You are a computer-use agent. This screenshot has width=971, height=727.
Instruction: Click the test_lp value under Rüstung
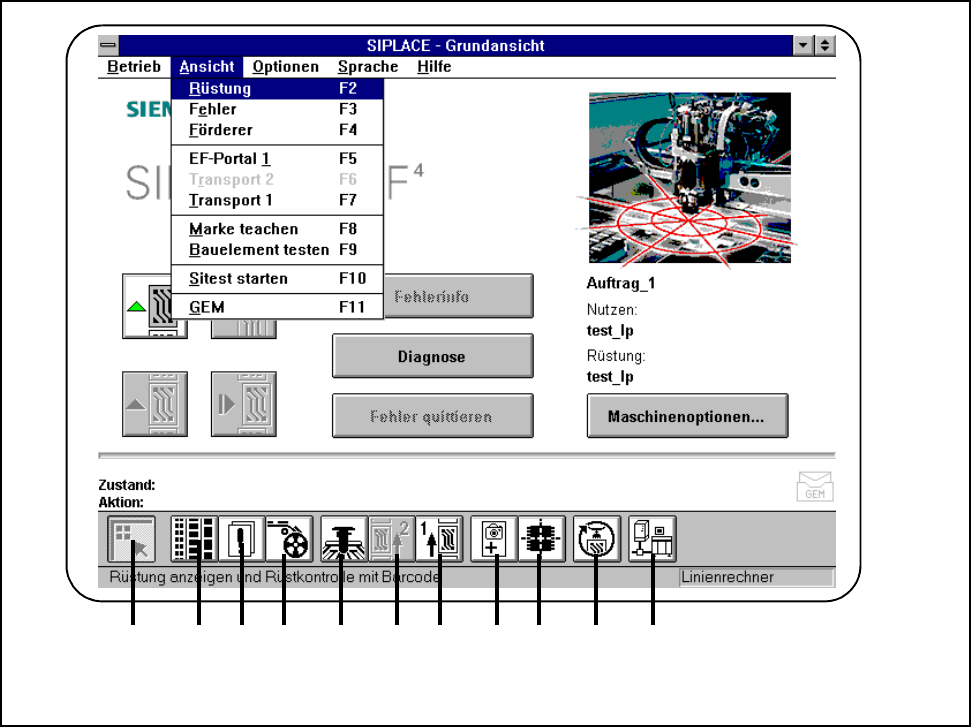[x=610, y=377]
